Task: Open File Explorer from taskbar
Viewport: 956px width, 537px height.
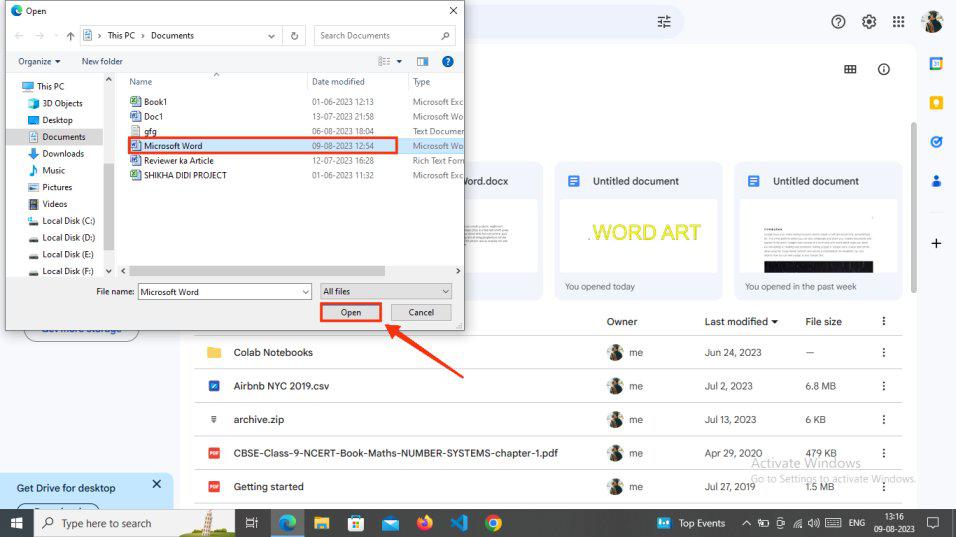Action: pyautogui.click(x=321, y=523)
